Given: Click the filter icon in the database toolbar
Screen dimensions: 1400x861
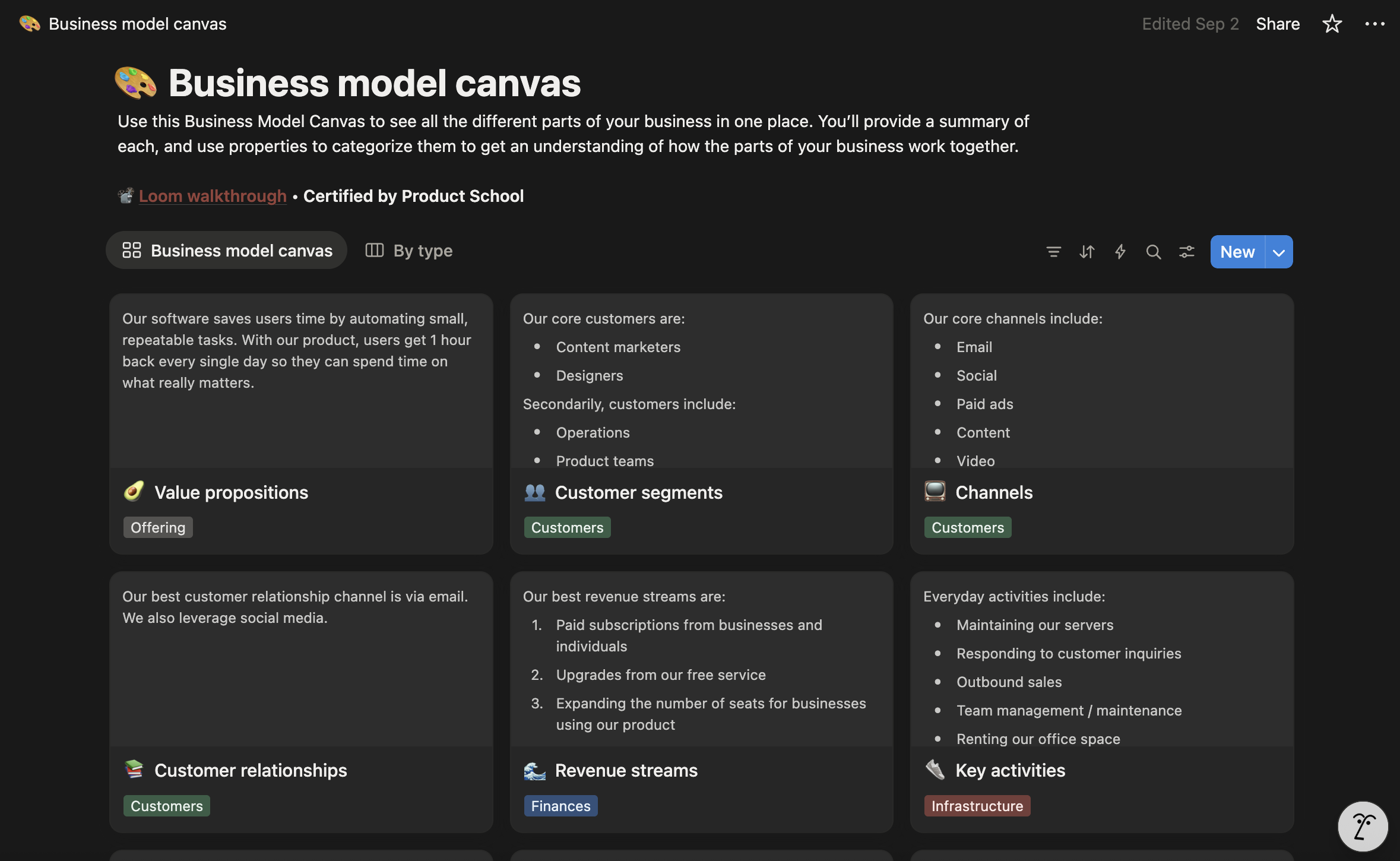Looking at the screenshot, I should click(x=1053, y=252).
